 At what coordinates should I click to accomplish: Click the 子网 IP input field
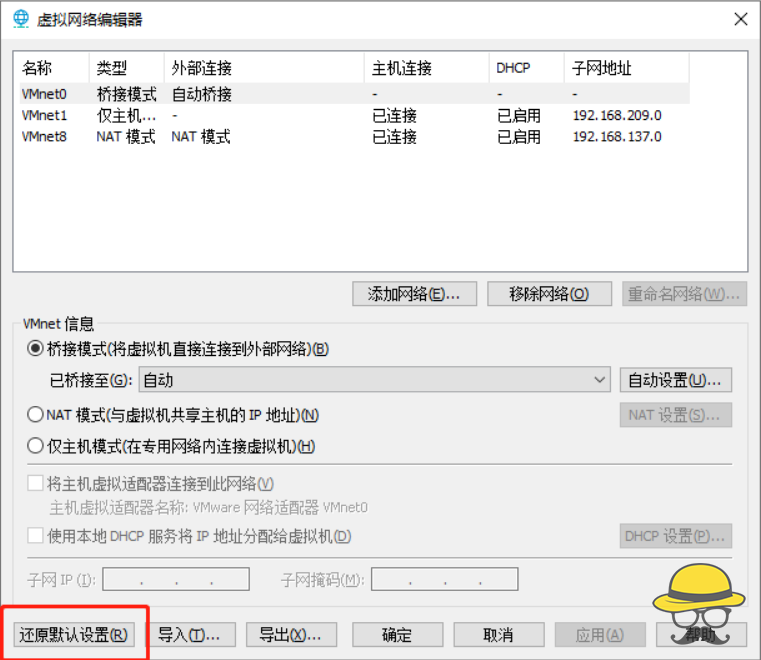(176, 579)
